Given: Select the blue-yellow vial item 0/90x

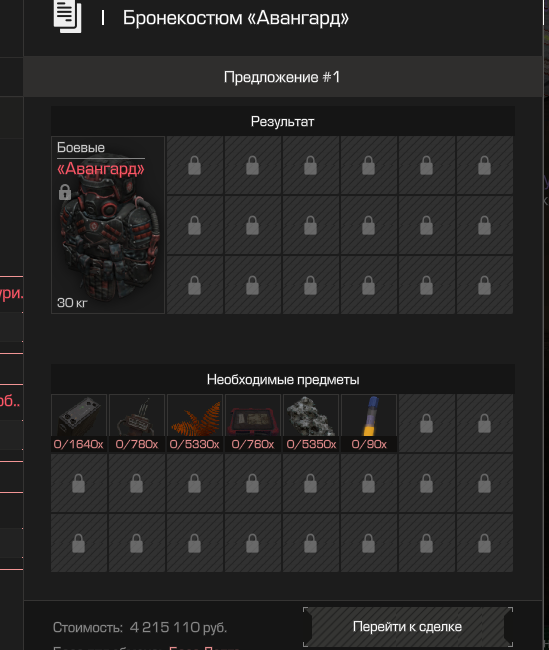Looking at the screenshot, I should pyautogui.click(x=369, y=423).
